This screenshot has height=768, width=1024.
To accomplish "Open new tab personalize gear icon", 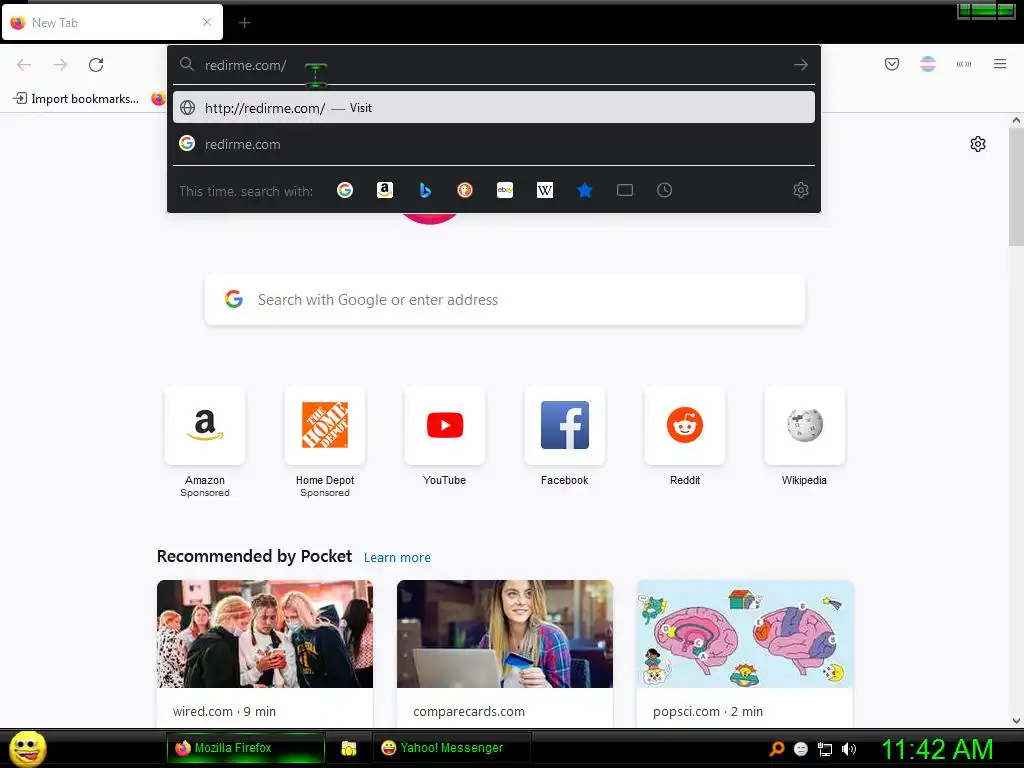I will click(978, 144).
